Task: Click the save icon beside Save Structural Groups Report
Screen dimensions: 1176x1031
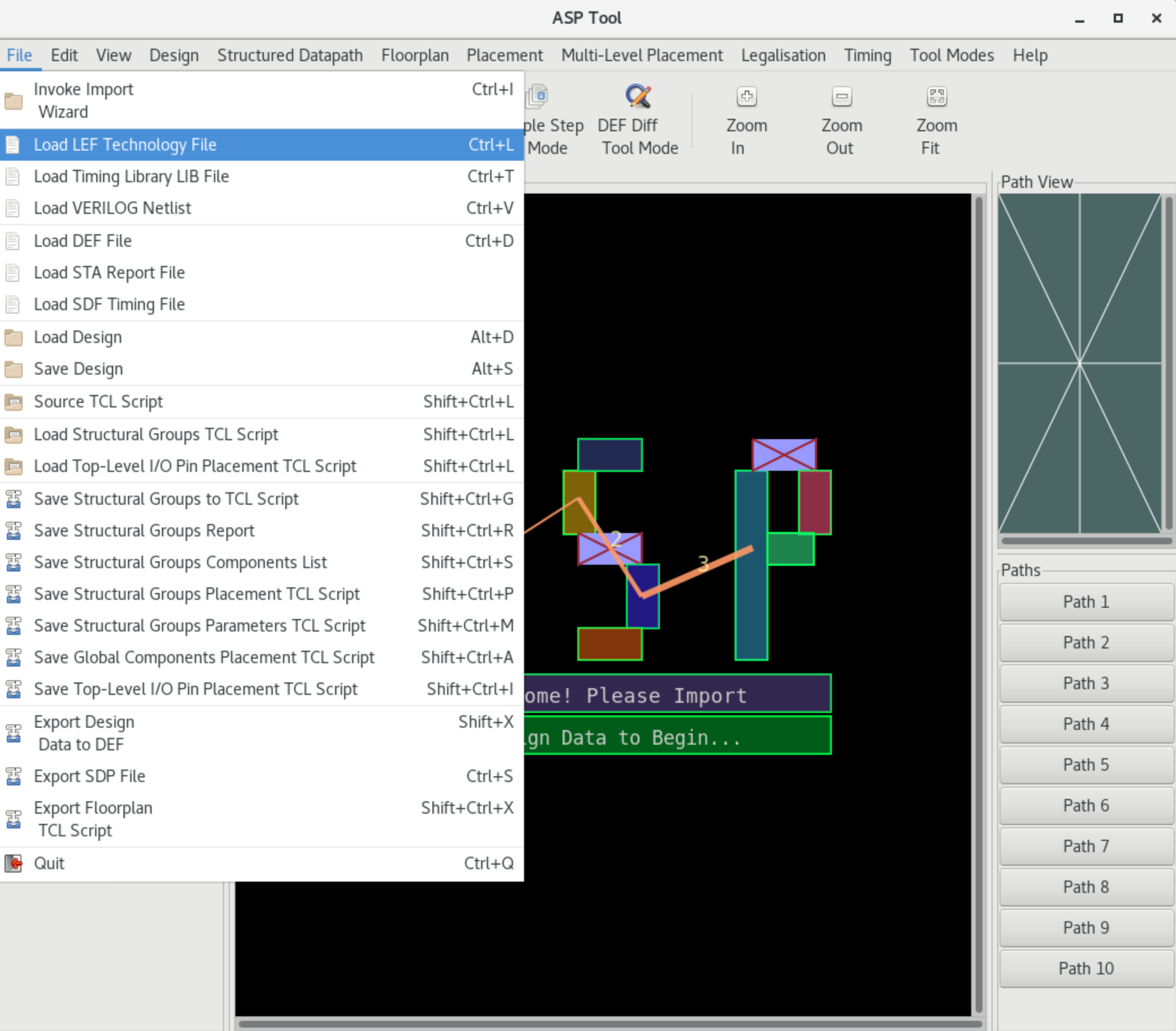Action: click(x=13, y=530)
